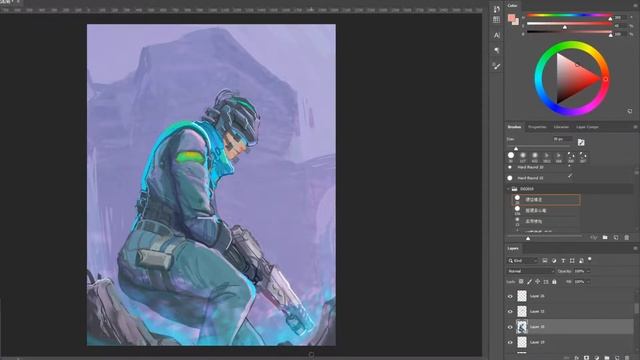
Task: Filter layers by pixel layers icon
Action: (x=545, y=260)
